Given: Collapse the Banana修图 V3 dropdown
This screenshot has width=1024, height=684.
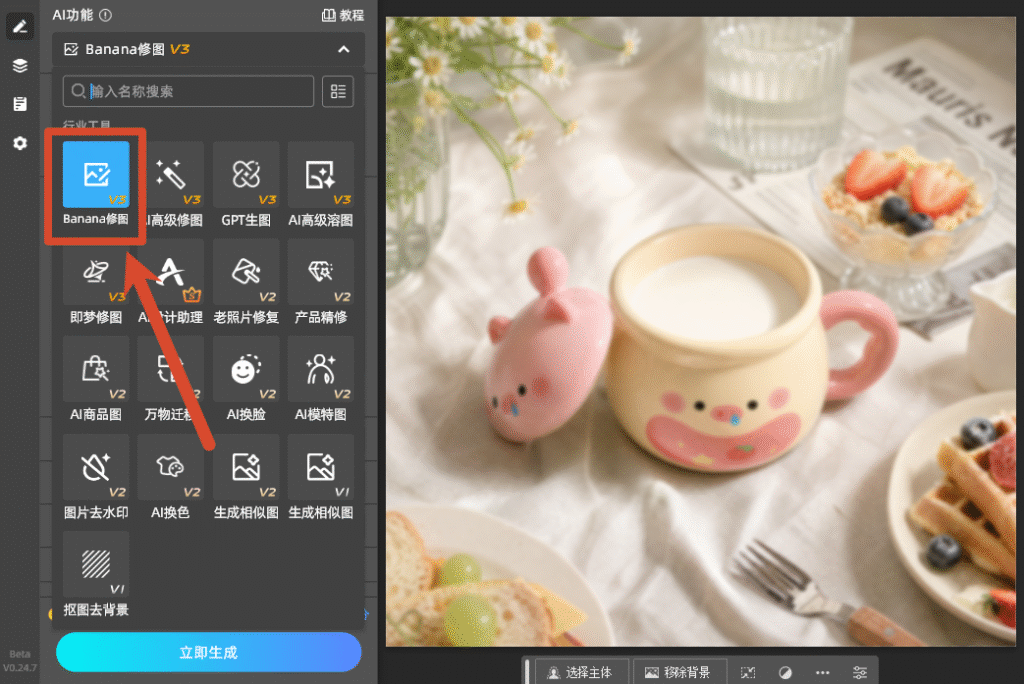Looking at the screenshot, I should pyautogui.click(x=344, y=49).
